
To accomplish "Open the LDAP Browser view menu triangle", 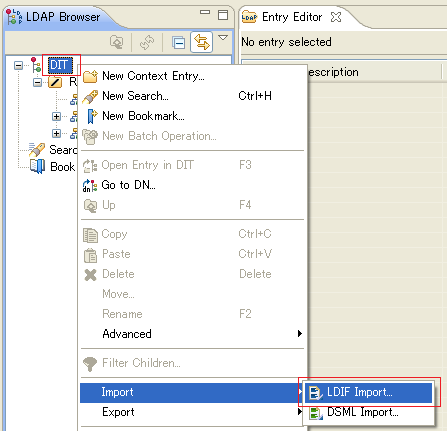I will pyautogui.click(x=223, y=37).
